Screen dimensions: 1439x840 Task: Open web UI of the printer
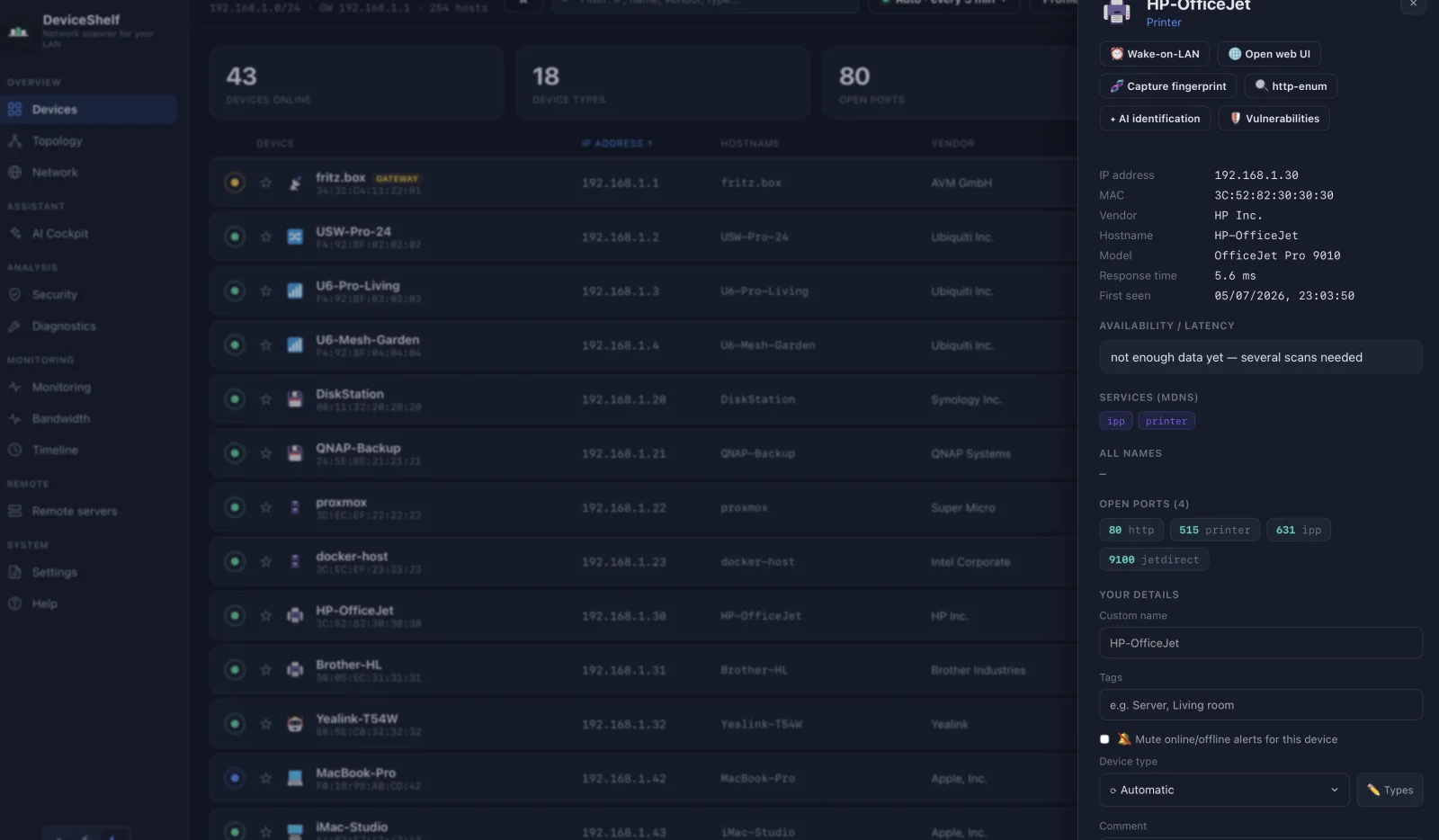[x=1269, y=54]
